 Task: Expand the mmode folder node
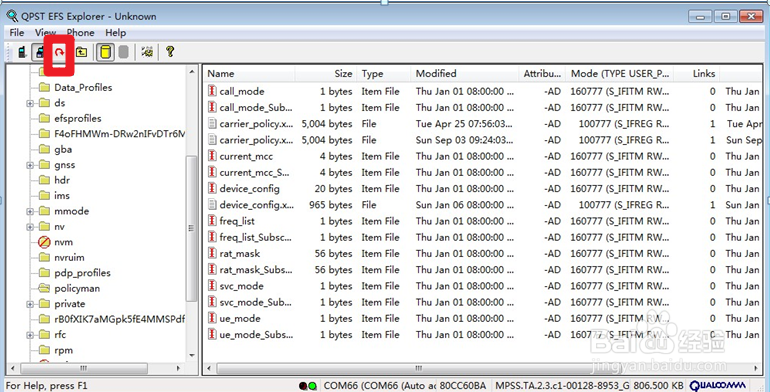30,212
